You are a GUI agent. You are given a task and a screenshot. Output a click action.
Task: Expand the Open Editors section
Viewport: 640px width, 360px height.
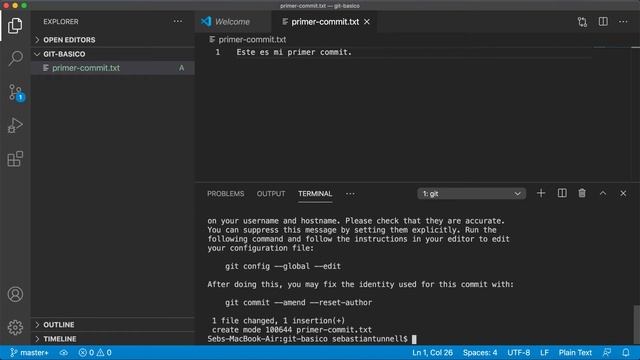pyautogui.click(x=113, y=40)
